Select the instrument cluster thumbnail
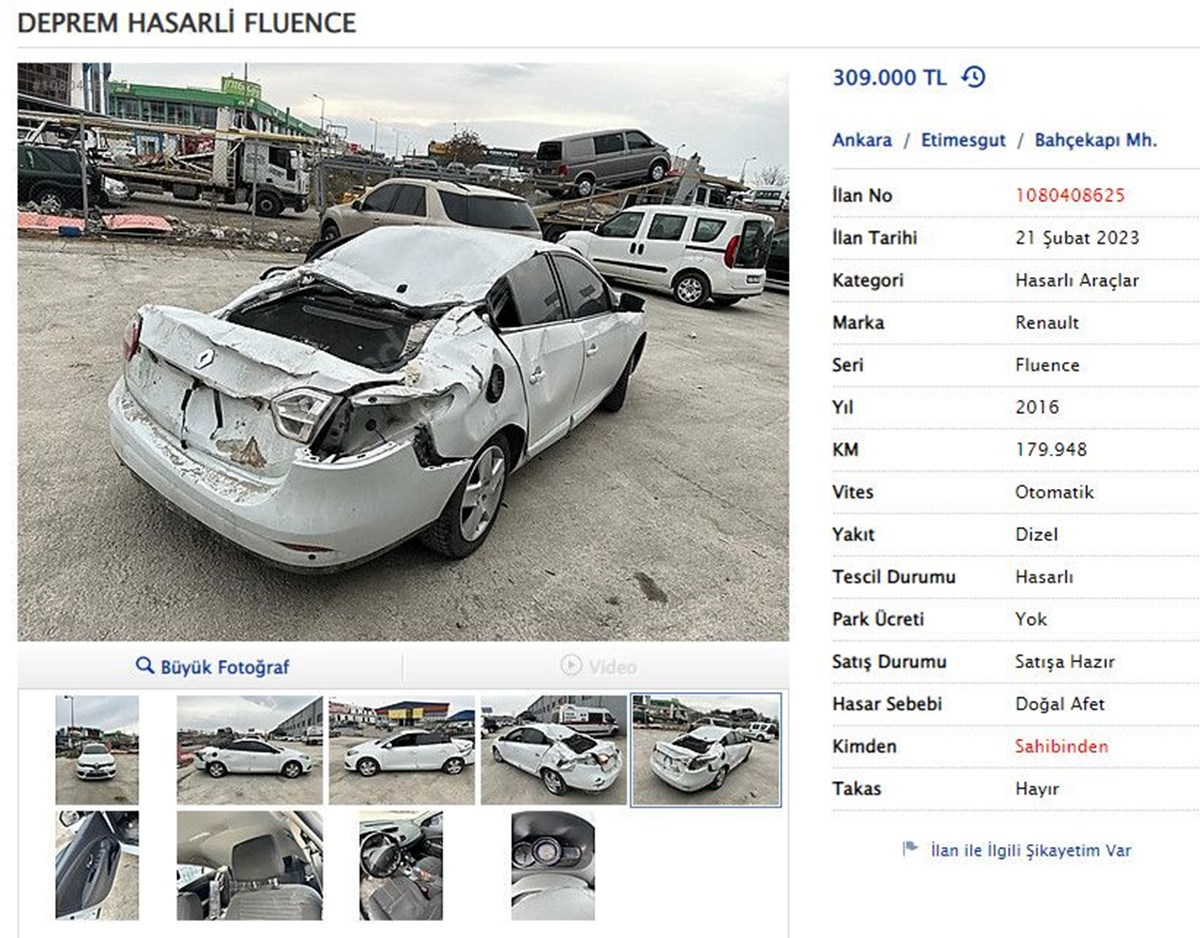Image resolution: width=1200 pixels, height=938 pixels. (x=553, y=865)
